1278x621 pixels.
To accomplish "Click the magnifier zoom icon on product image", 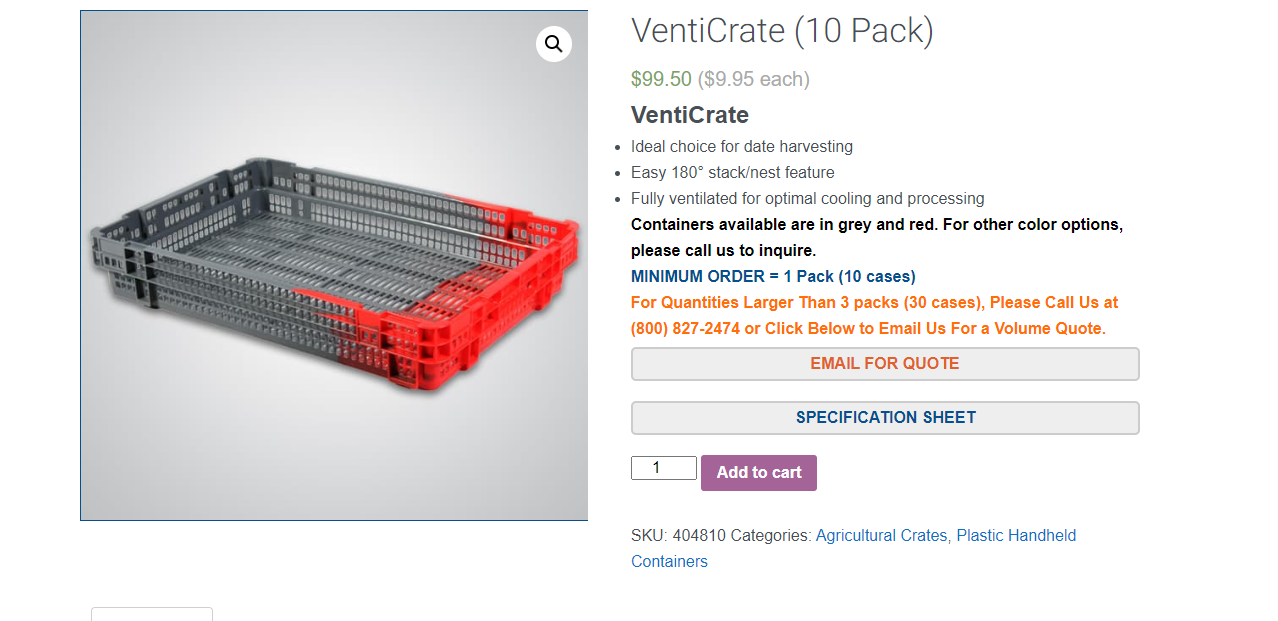I will tap(554, 44).
